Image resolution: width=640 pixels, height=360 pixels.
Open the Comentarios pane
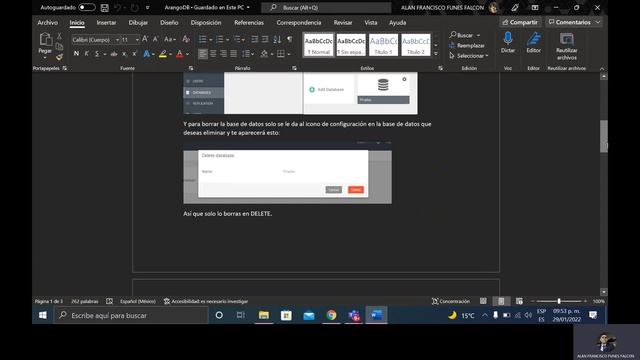[x=574, y=22]
